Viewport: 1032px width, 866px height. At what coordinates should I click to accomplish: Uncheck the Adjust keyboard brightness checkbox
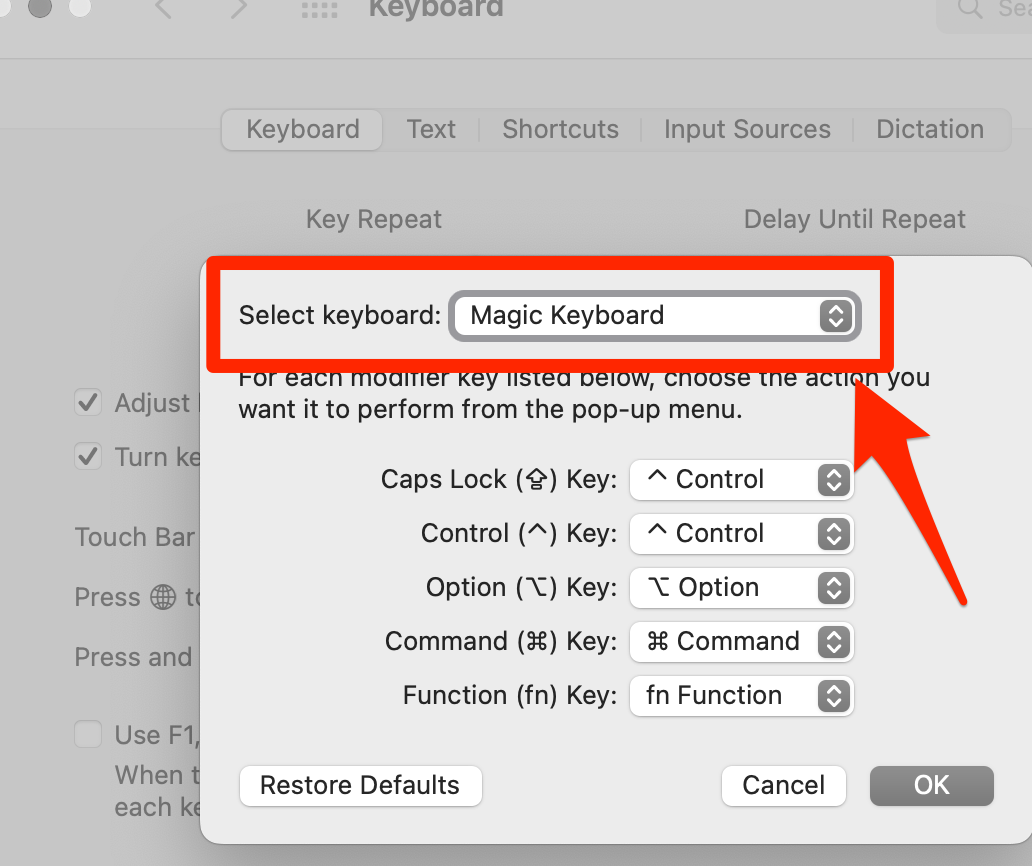88,402
